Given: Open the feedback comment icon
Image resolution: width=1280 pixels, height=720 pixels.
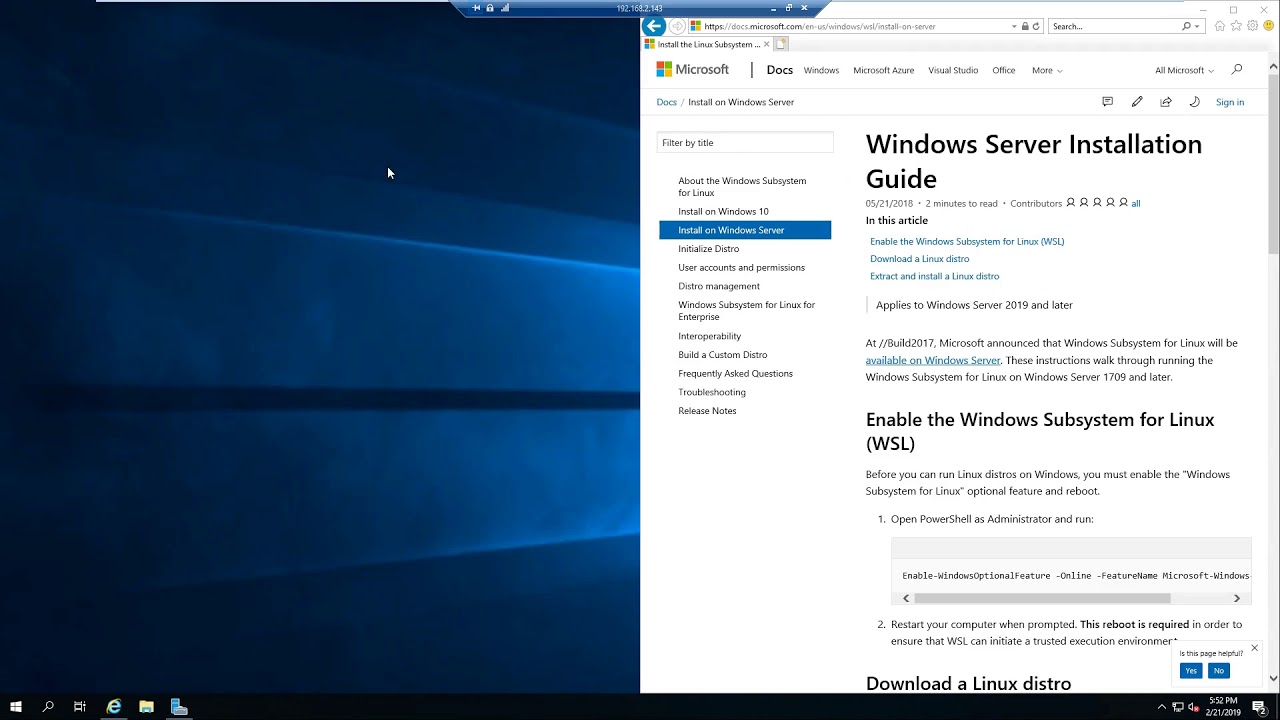Looking at the screenshot, I should 1107,102.
